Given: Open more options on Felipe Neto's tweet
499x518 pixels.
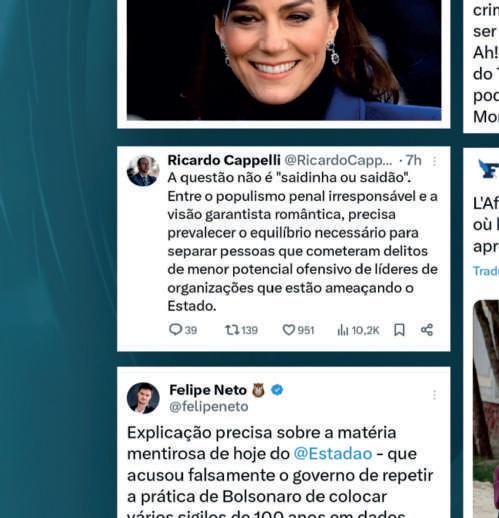Looking at the screenshot, I should [434, 395].
